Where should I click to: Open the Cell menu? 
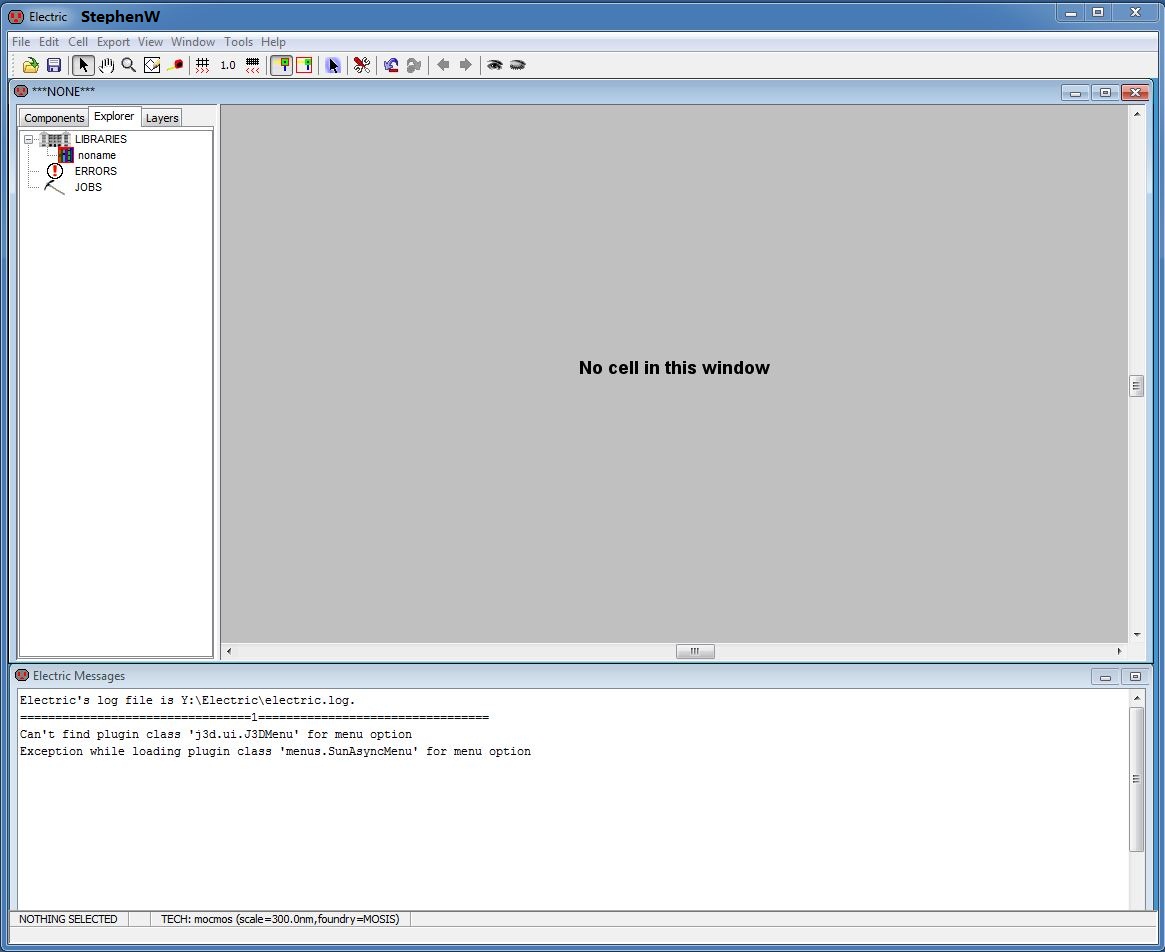point(78,42)
